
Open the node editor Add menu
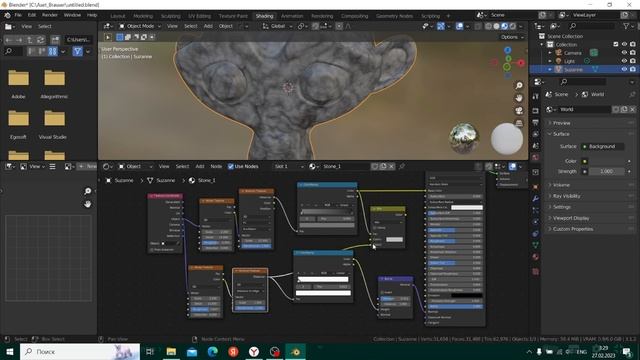tap(200, 166)
